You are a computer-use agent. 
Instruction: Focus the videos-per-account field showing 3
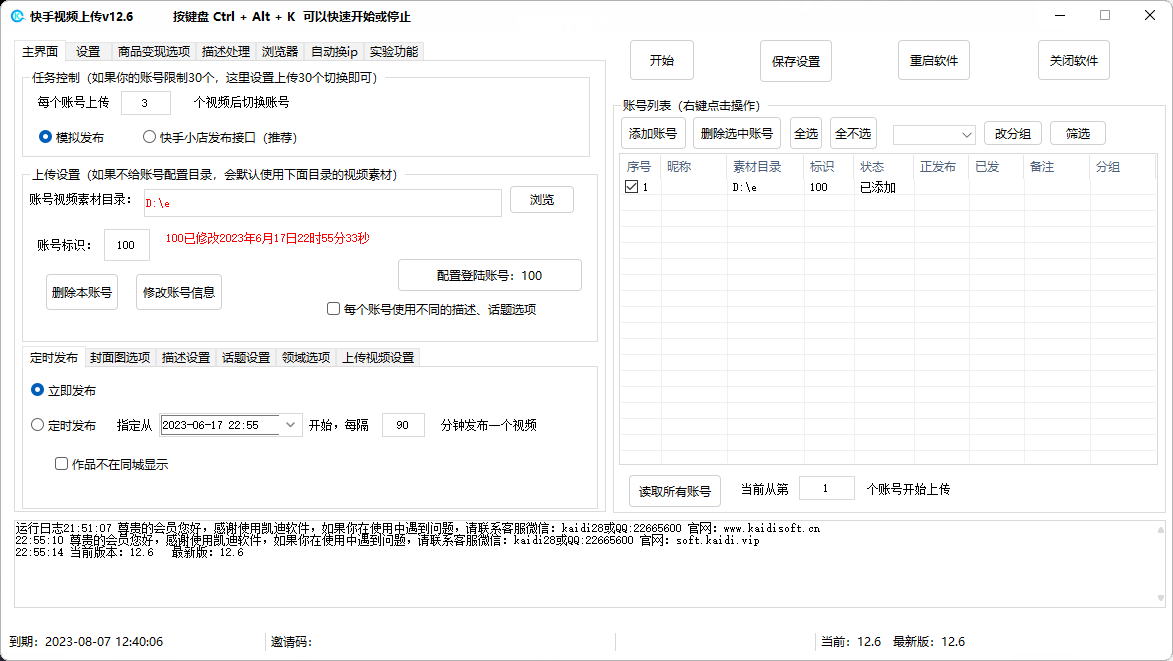click(146, 102)
